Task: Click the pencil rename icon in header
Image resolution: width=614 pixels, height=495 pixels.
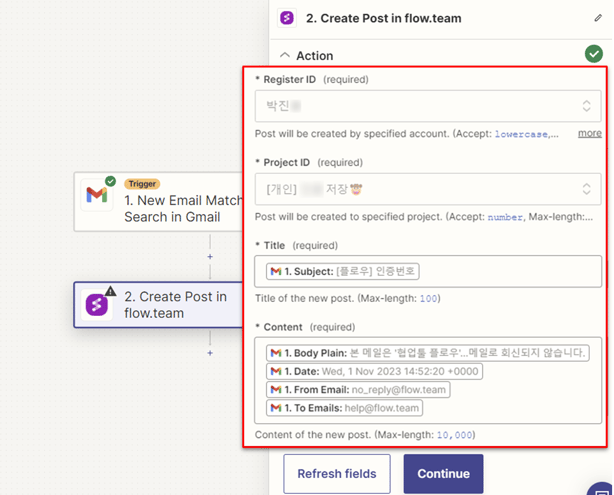Action: (599, 18)
